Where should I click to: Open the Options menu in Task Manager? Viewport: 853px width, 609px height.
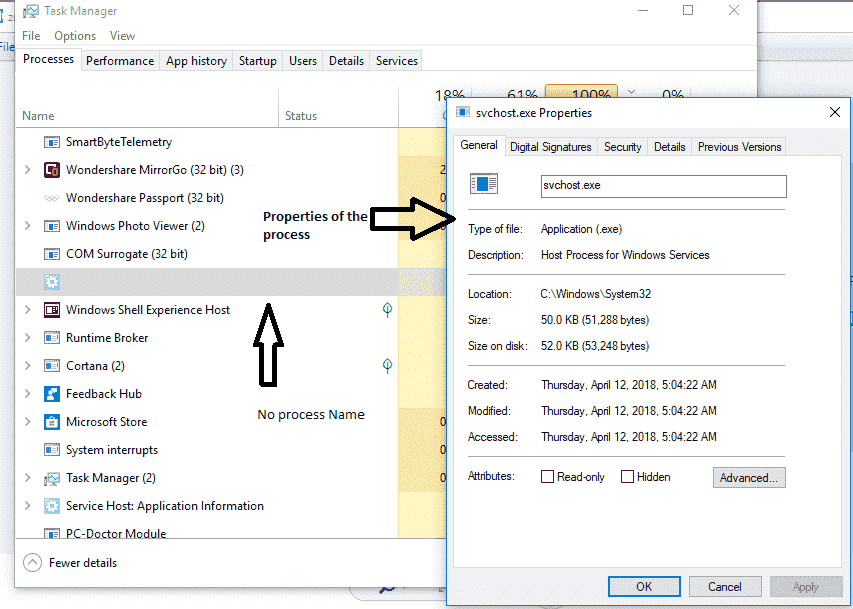[75, 36]
